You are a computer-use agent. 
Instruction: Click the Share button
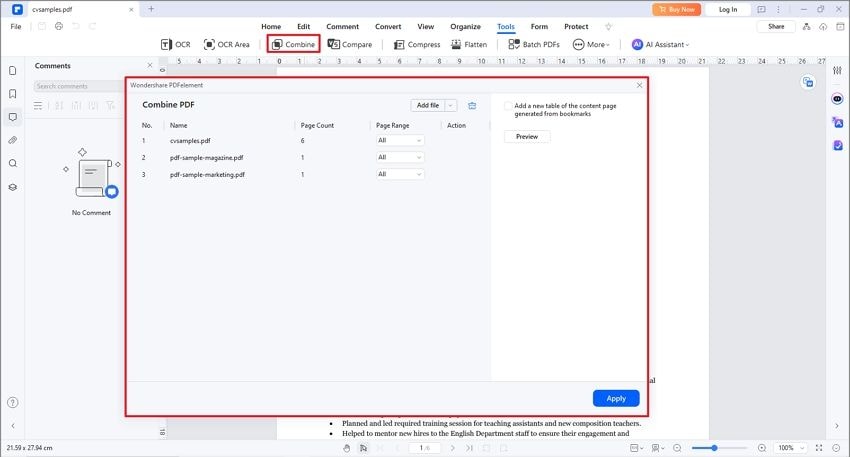coord(776,26)
